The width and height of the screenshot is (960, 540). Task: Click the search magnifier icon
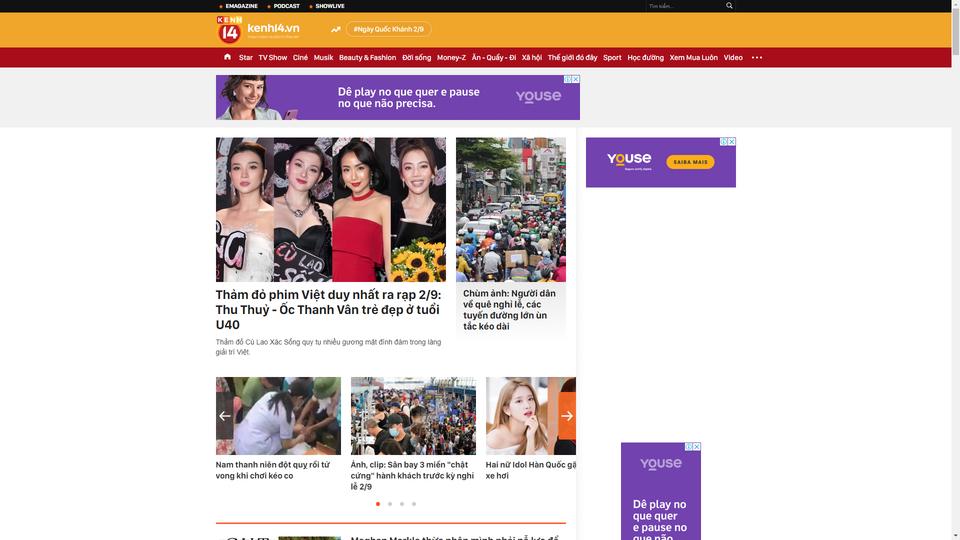pos(729,6)
